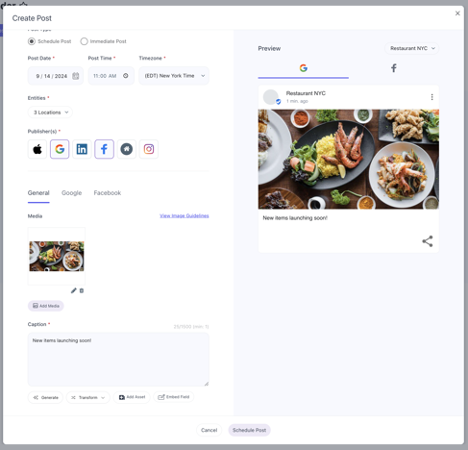Click the share icon in preview card
Image resolution: width=468 pixels, height=450 pixels.
point(427,241)
